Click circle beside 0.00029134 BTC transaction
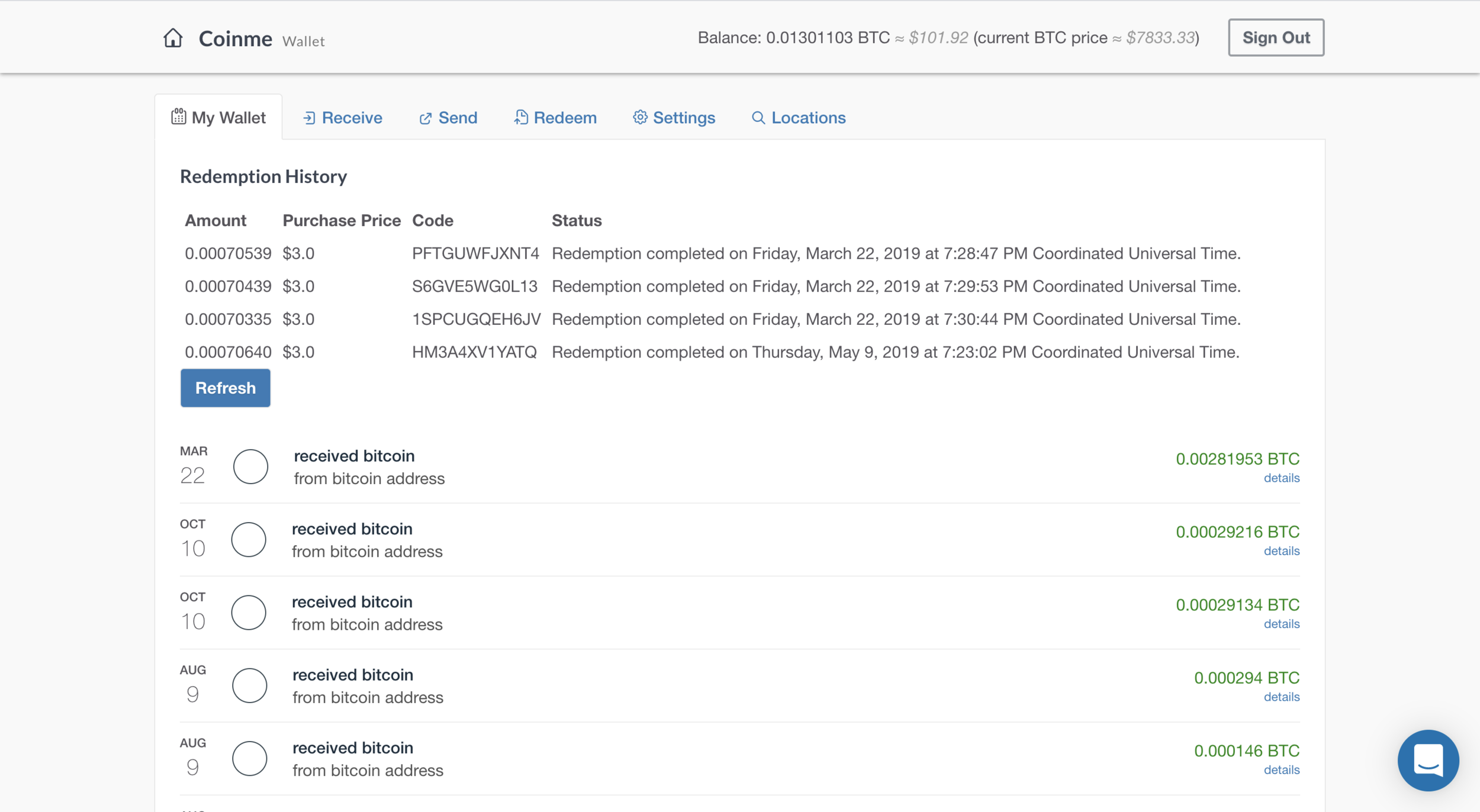Screen dimensions: 1480x812 point(249,612)
